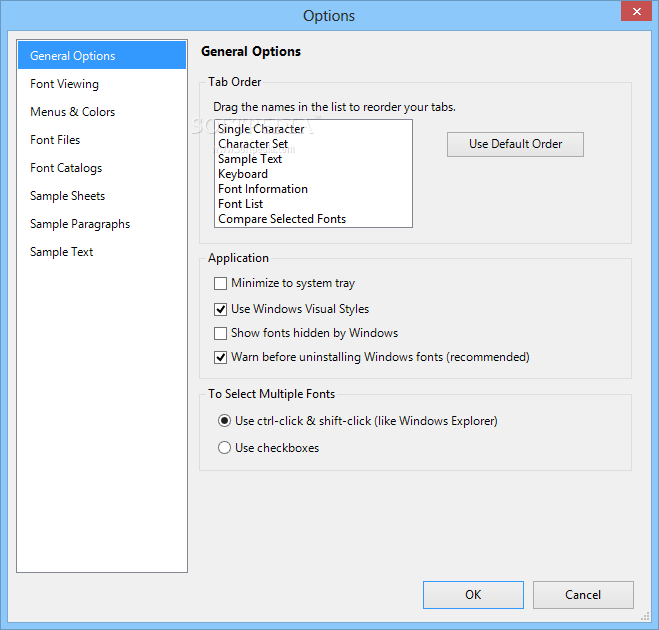Select Sample Paragraphs in the sidebar
The width and height of the screenshot is (659, 630).
[102, 224]
